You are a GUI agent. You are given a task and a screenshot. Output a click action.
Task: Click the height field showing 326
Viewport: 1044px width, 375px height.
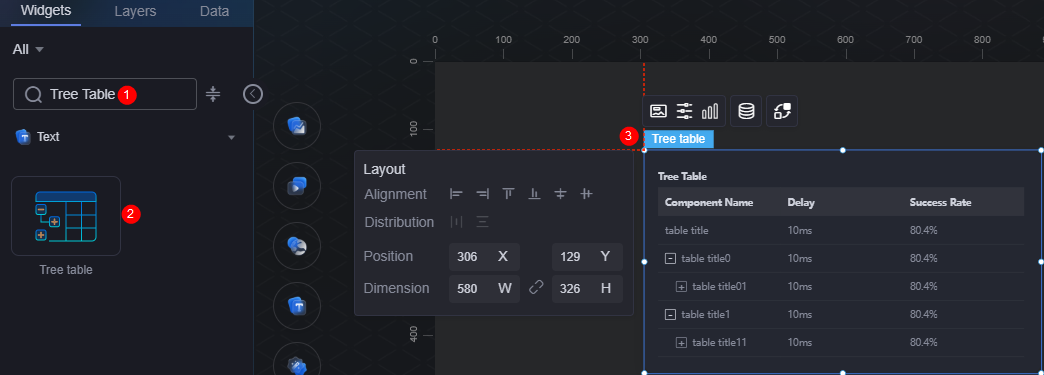[x=587, y=288]
